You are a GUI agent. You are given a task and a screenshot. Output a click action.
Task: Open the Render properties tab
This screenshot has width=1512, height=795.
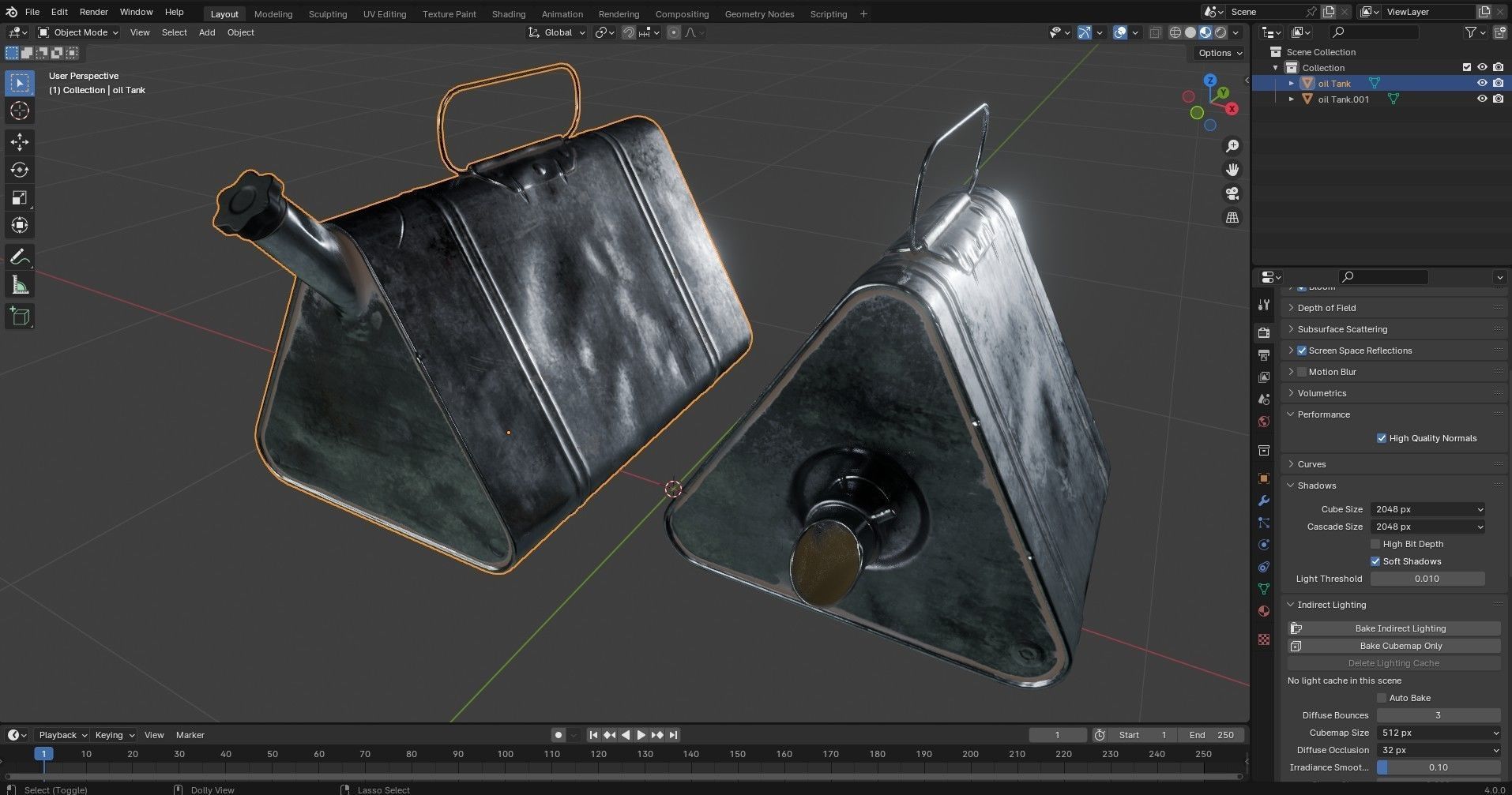[x=1264, y=332]
